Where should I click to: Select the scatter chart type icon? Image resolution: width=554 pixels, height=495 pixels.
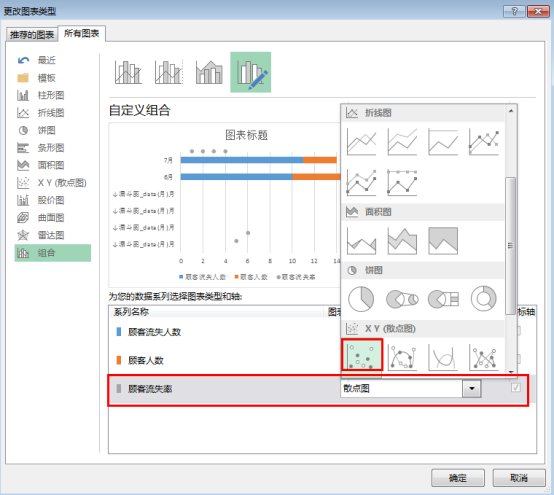[362, 355]
